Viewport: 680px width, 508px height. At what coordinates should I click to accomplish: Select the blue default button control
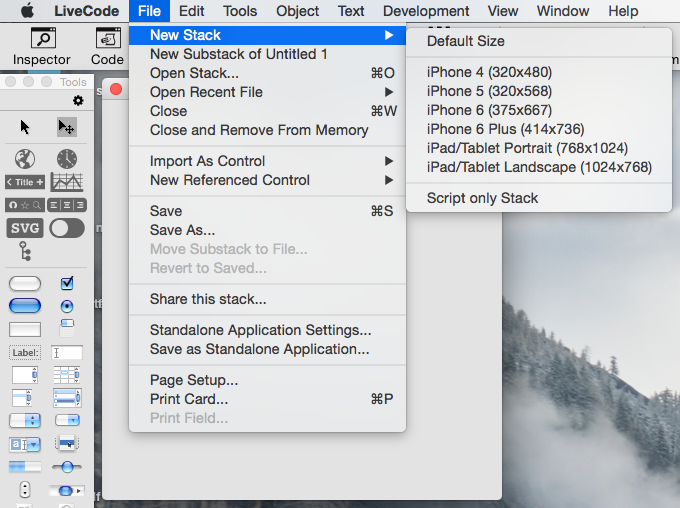click(25, 306)
